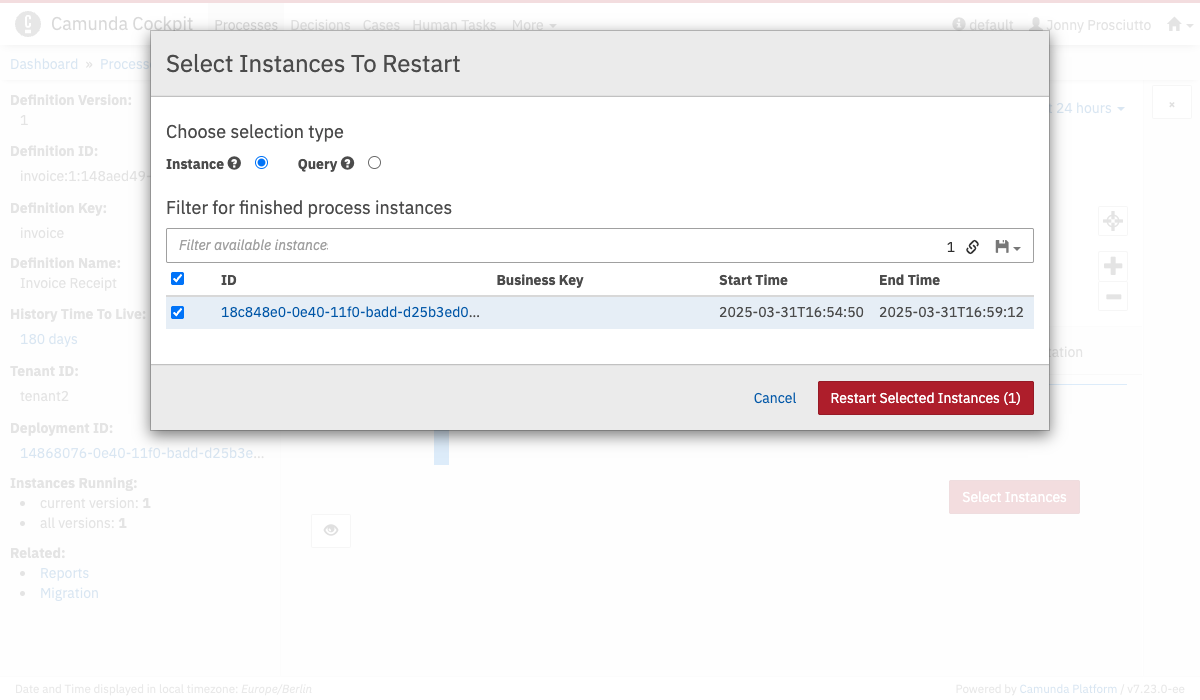This screenshot has width=1200, height=700.
Task: Toggle the eye visibility button
Action: point(330,531)
